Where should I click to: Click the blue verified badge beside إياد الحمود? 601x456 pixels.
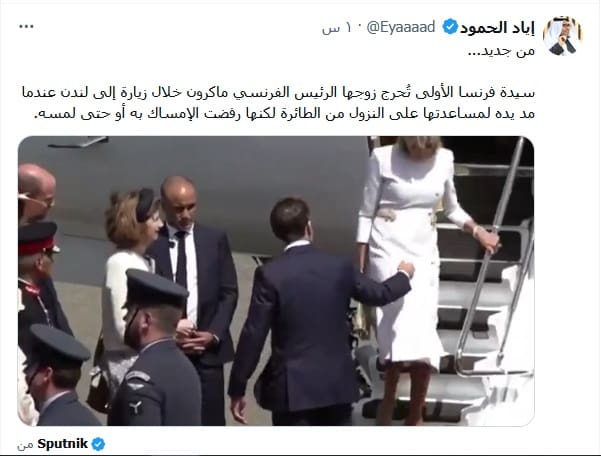(450, 27)
